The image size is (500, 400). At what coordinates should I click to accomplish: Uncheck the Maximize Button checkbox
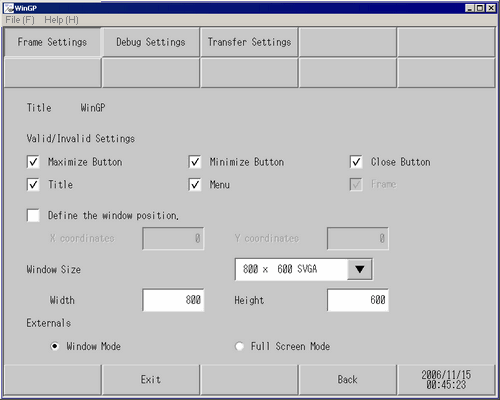33,162
